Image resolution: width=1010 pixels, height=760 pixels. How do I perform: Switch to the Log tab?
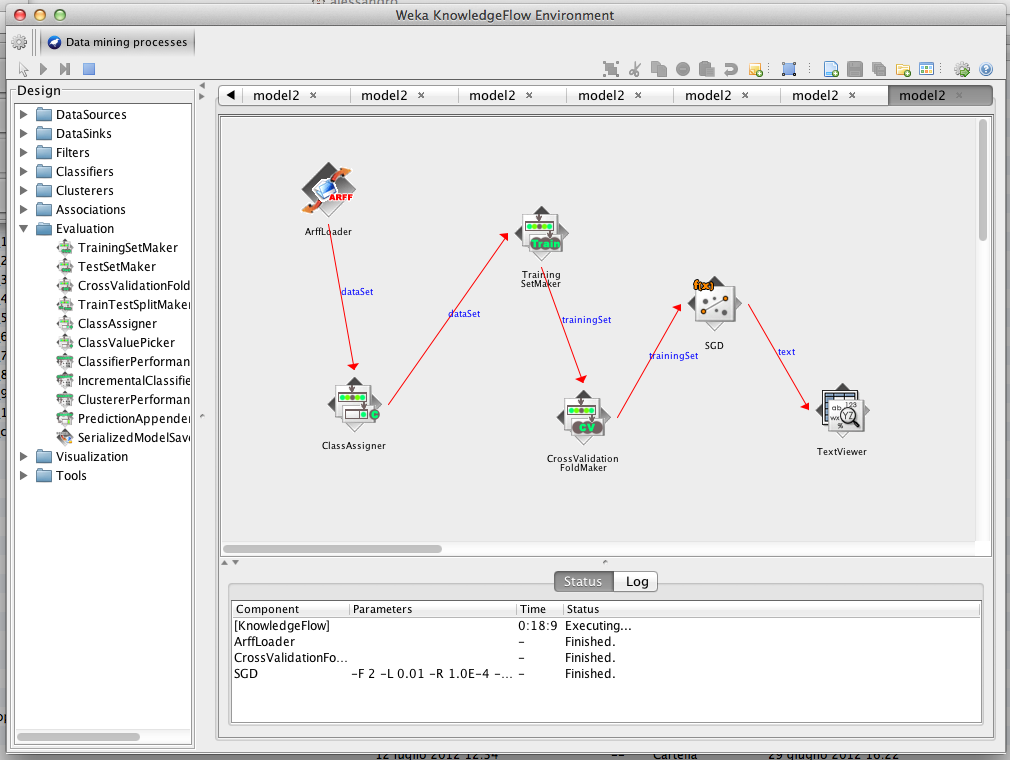(636, 581)
